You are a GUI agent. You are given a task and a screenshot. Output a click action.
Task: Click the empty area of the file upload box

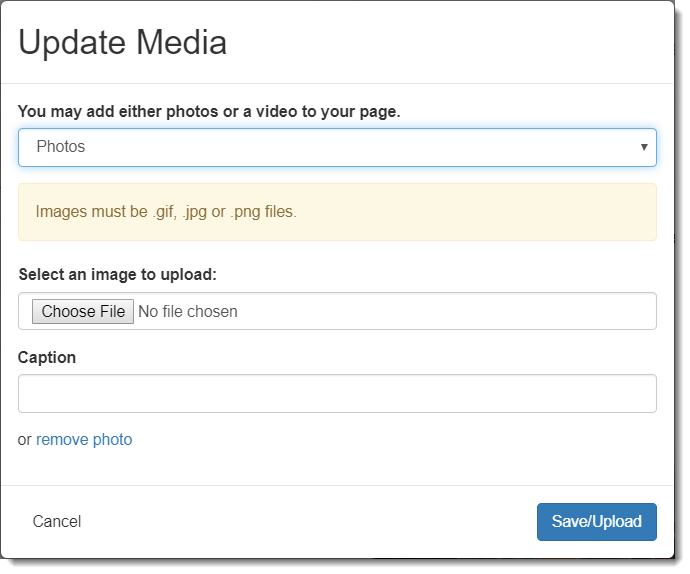click(x=444, y=311)
